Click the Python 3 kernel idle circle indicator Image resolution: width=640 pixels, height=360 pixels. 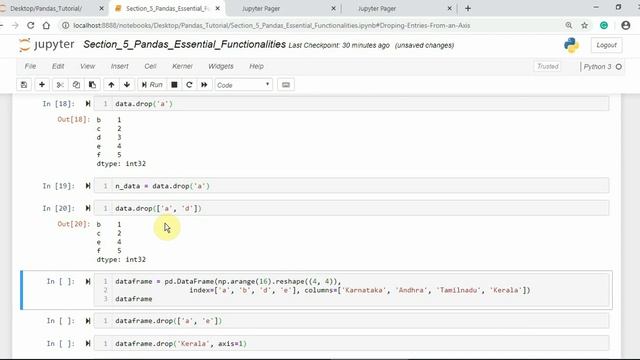pyautogui.click(x=619, y=67)
